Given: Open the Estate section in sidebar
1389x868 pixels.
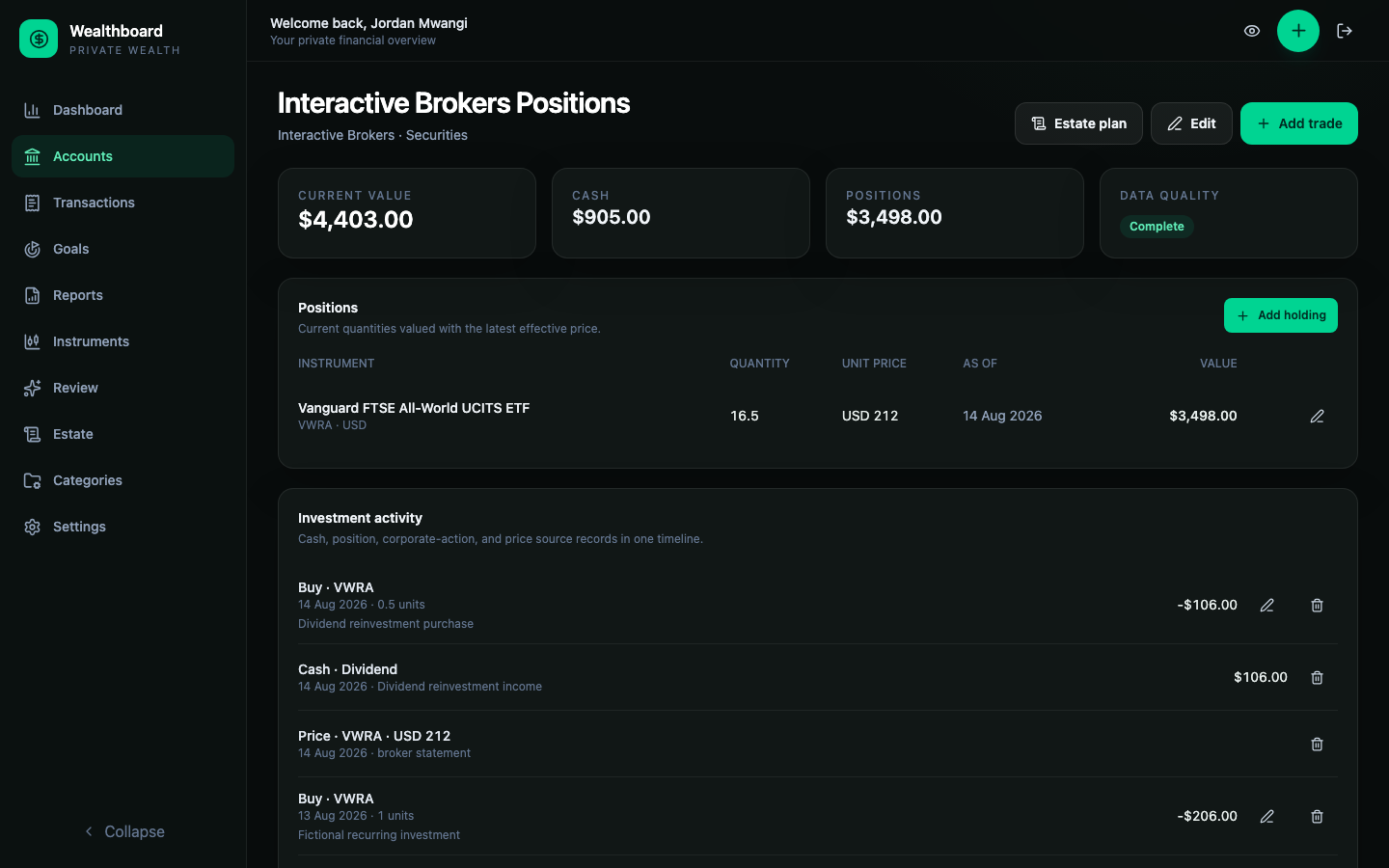Looking at the screenshot, I should [x=123, y=434].
